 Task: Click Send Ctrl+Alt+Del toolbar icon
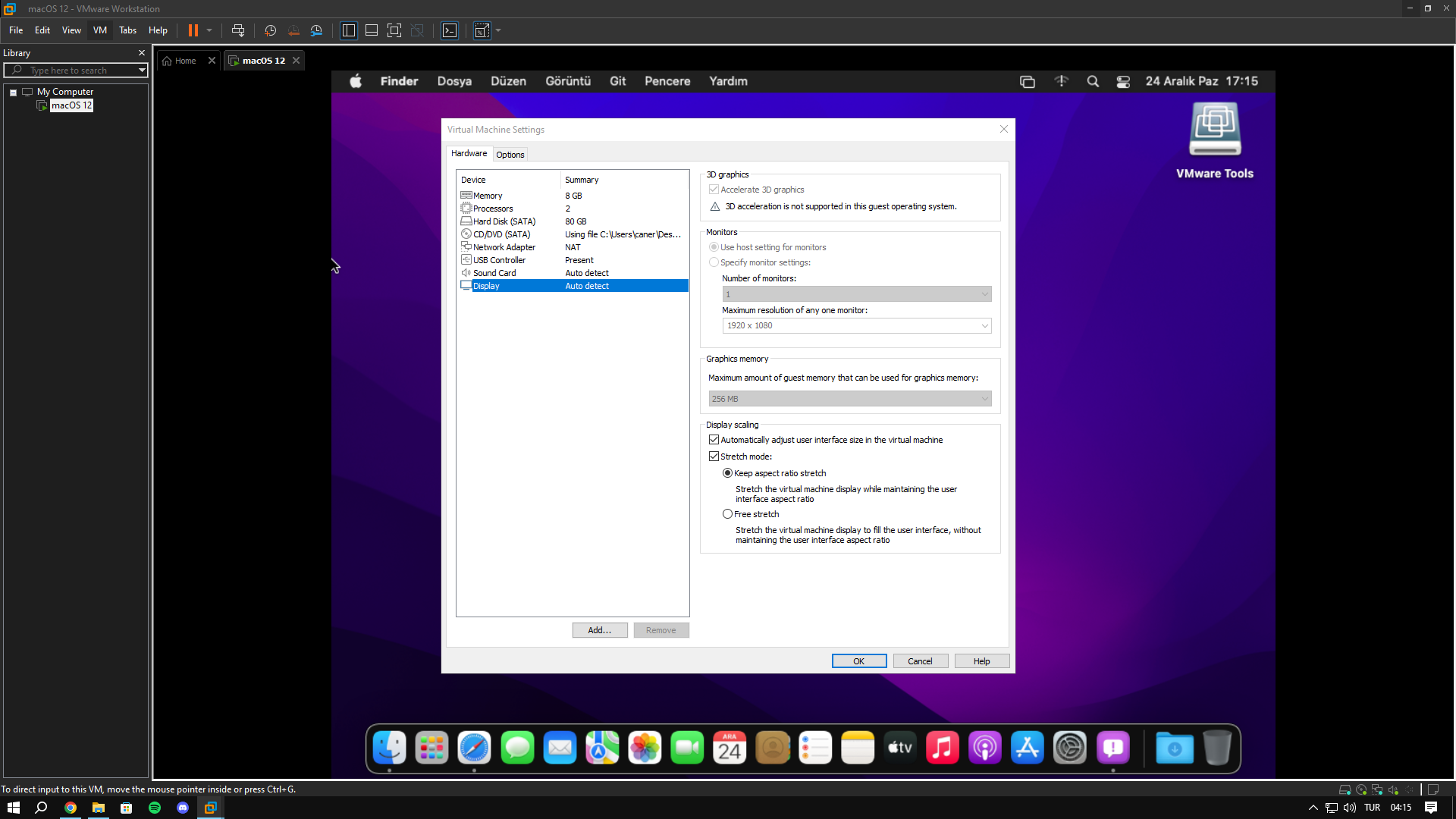click(237, 30)
